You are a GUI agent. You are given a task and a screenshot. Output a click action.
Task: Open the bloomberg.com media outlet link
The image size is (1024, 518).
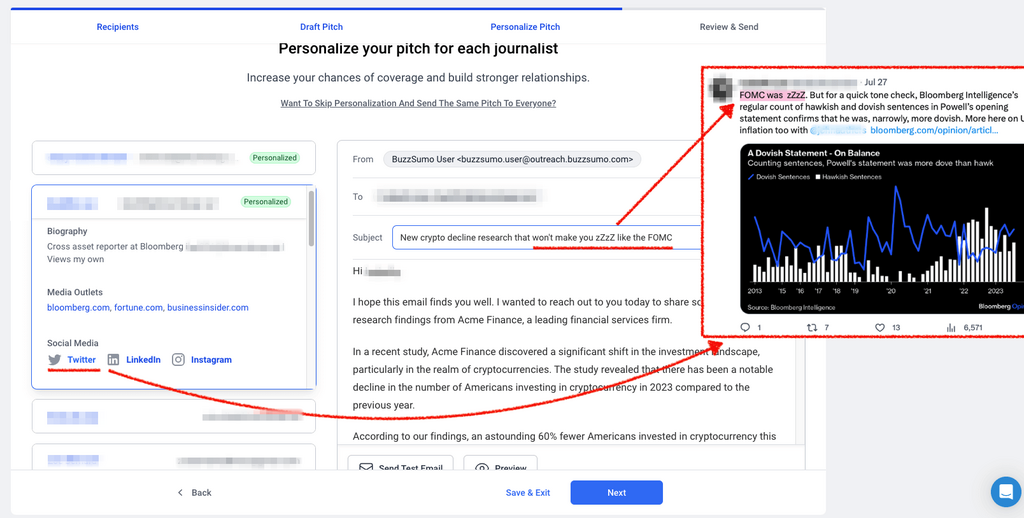pyautogui.click(x=78, y=308)
